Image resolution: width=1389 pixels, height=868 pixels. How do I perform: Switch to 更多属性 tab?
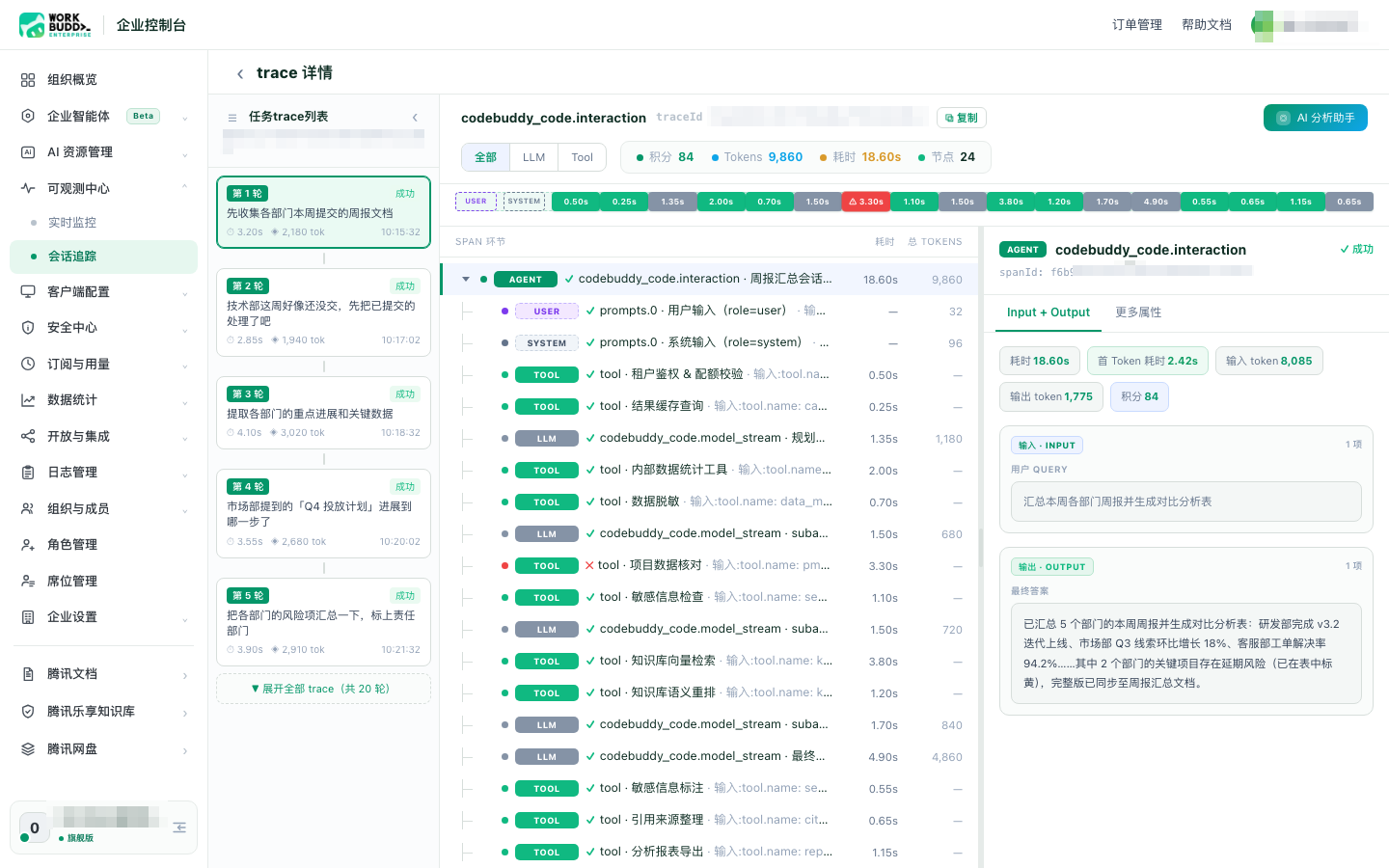(1138, 312)
